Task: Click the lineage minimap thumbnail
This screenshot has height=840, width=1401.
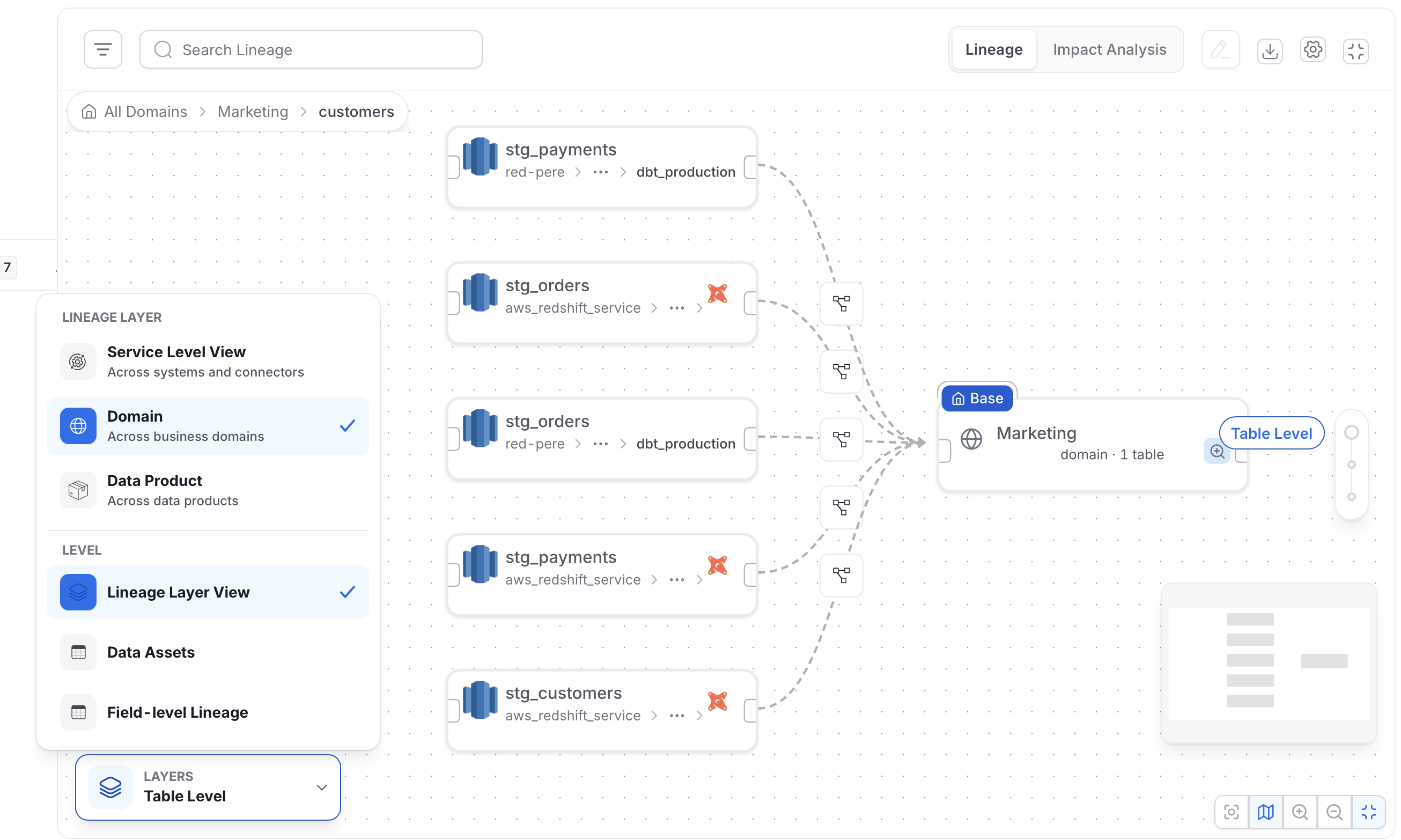Action: 1268,664
